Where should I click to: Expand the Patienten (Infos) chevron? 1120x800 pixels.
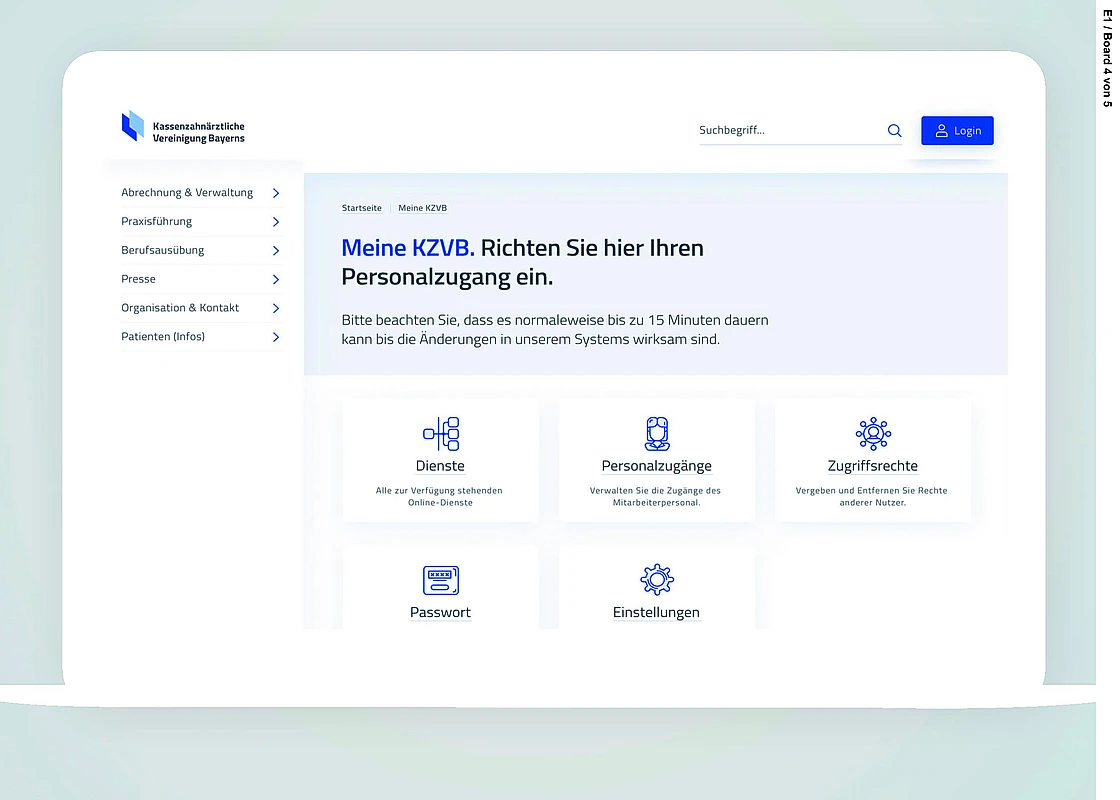pos(276,337)
